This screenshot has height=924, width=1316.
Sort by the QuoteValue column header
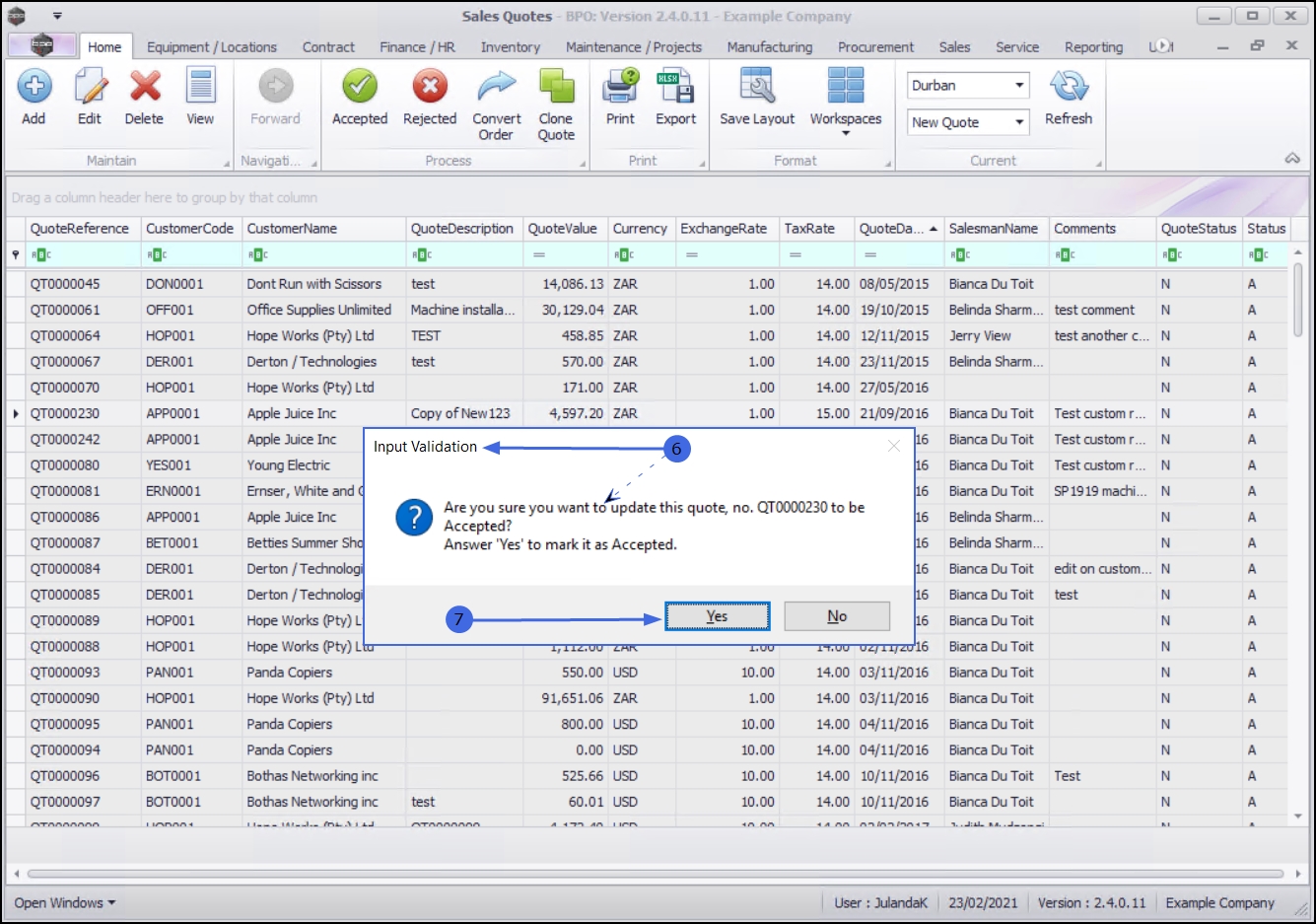(x=563, y=229)
